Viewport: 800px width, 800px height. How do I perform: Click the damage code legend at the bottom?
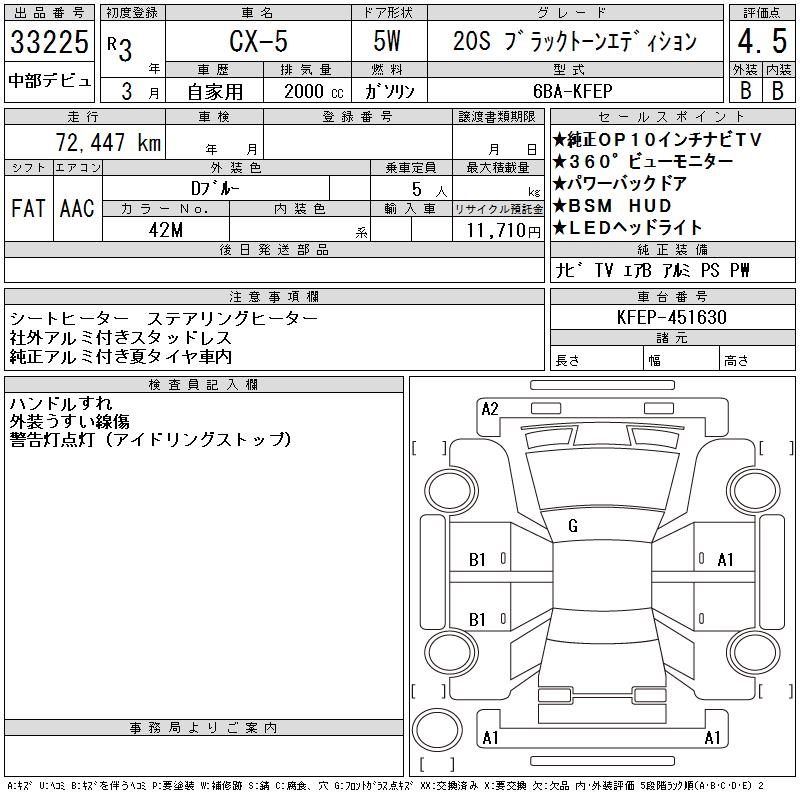click(x=385, y=786)
